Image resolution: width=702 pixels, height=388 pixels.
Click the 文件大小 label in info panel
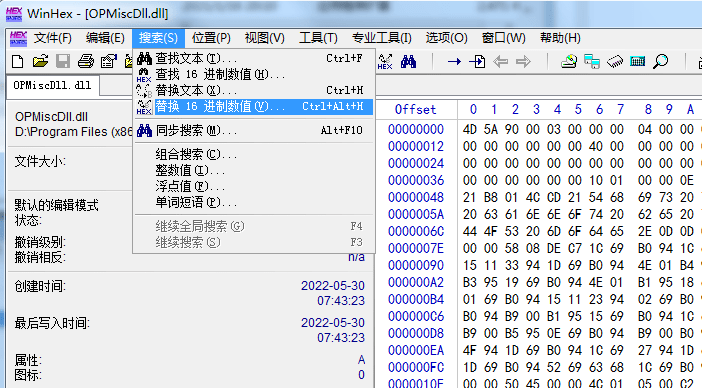pos(40,161)
